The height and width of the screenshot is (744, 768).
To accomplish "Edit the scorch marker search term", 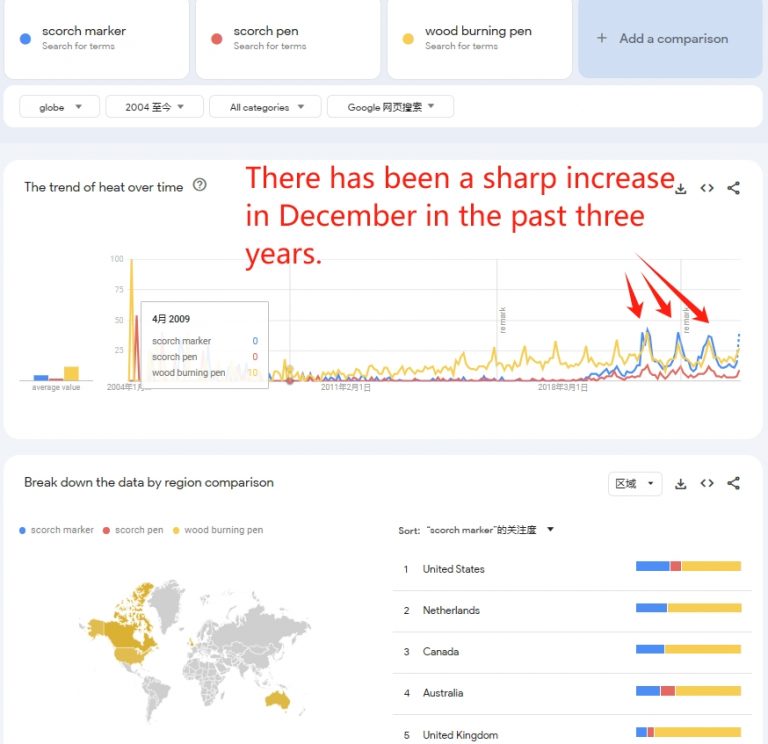I will [96, 38].
